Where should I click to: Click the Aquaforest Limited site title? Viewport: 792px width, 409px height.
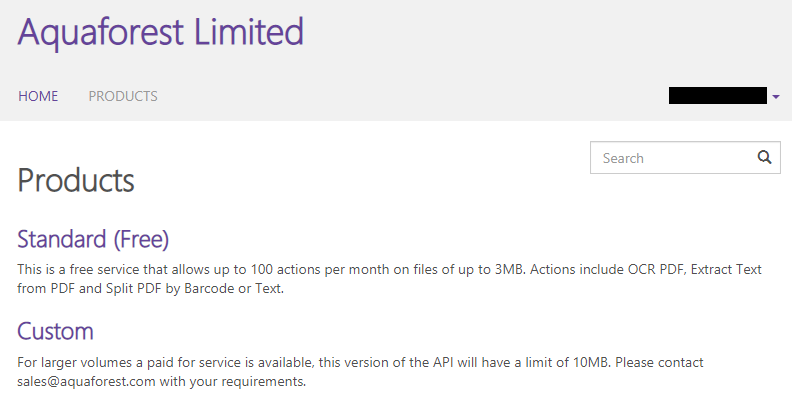(x=161, y=32)
